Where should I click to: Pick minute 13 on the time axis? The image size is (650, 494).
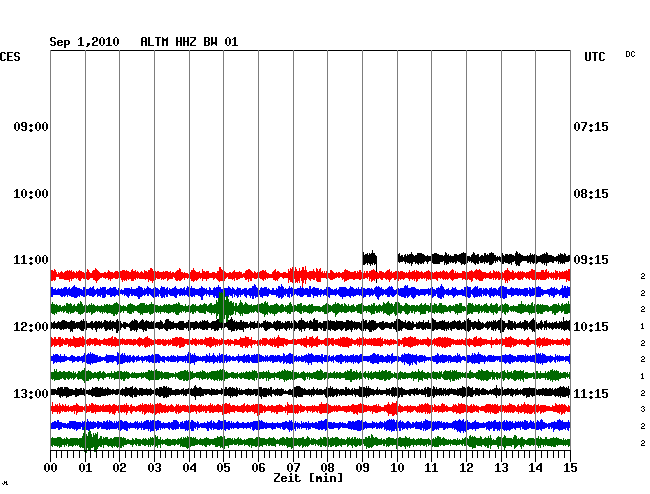click(x=501, y=467)
